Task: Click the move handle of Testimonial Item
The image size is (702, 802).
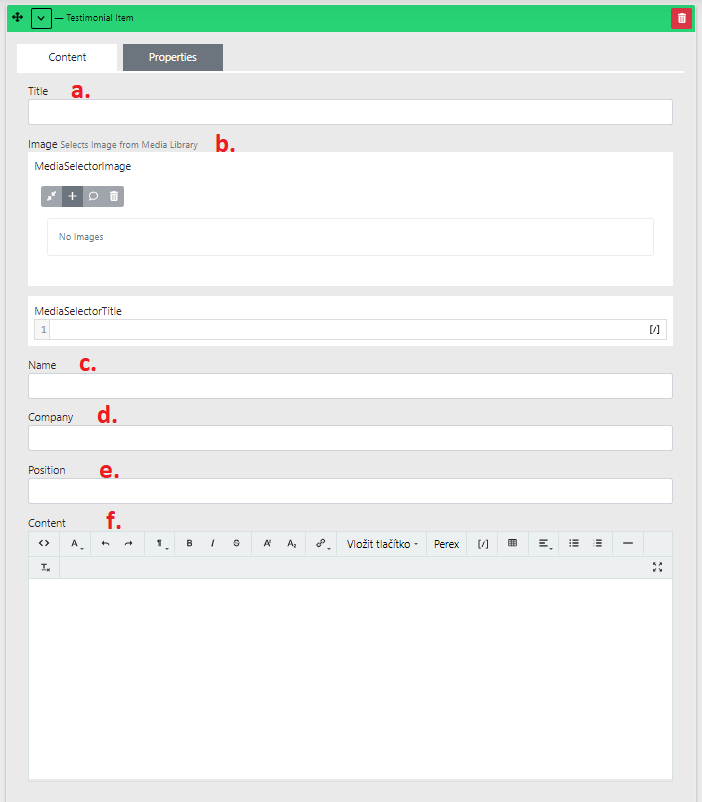Action: coord(17,18)
